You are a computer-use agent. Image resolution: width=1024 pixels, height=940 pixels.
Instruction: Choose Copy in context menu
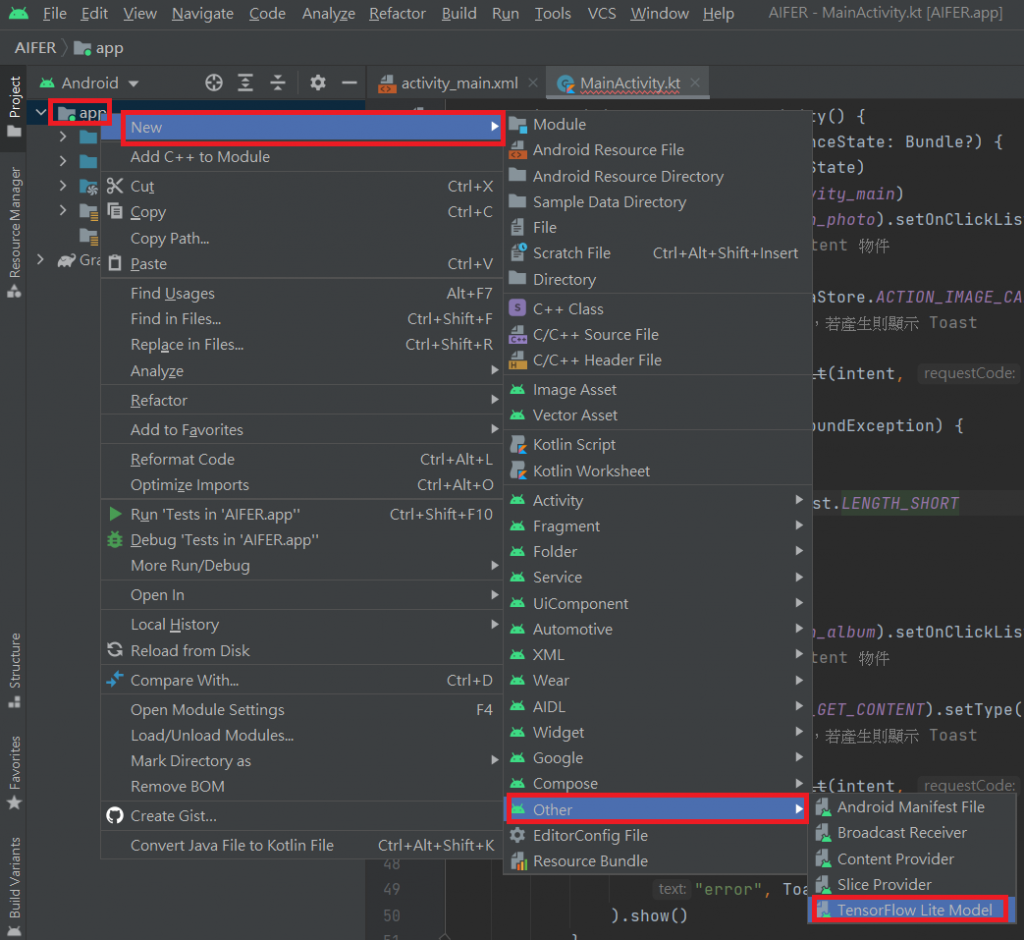click(302, 212)
